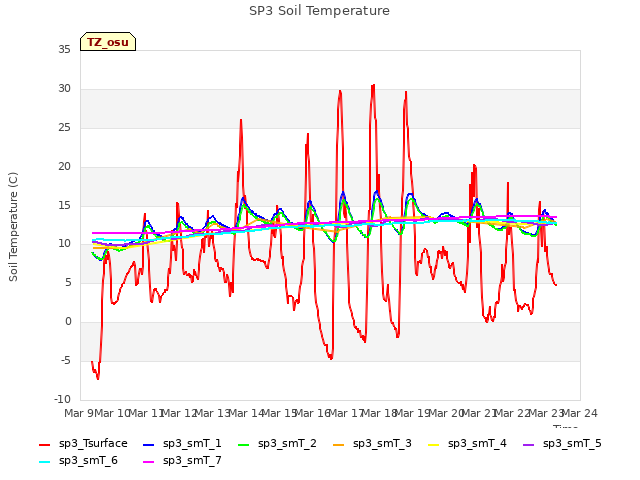Click the SP3 Soil Temperature chart title
The width and height of the screenshot is (640, 480).
[319, 11]
